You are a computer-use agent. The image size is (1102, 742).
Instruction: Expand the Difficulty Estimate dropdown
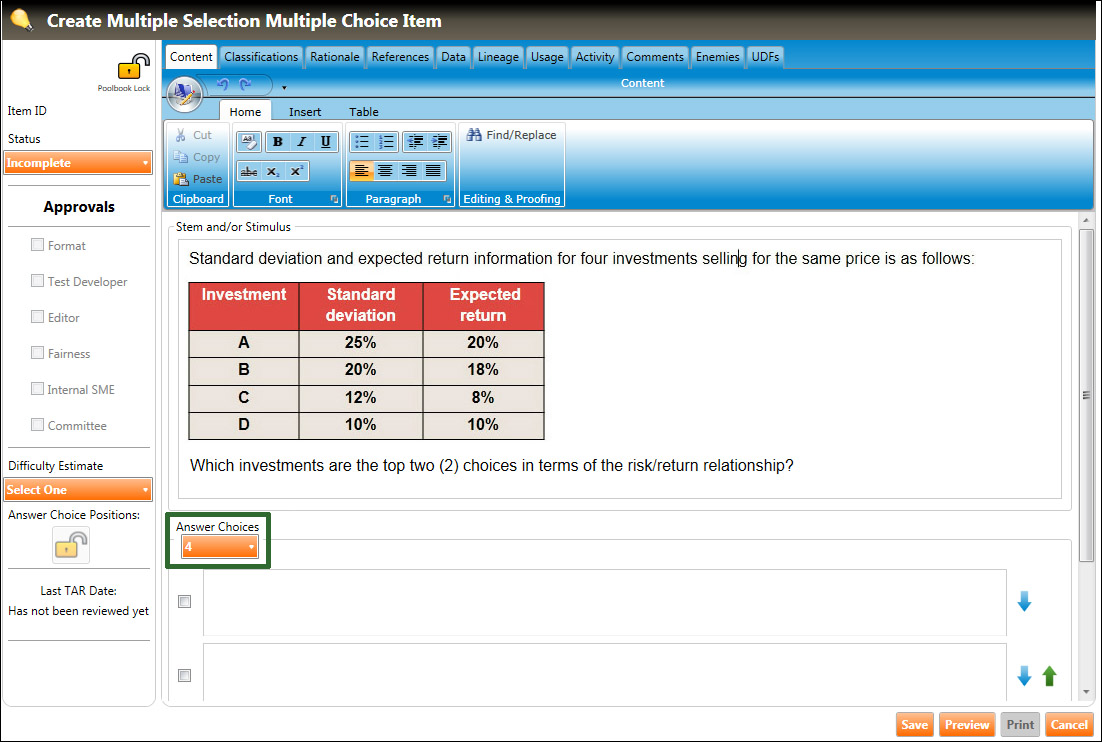(78, 490)
